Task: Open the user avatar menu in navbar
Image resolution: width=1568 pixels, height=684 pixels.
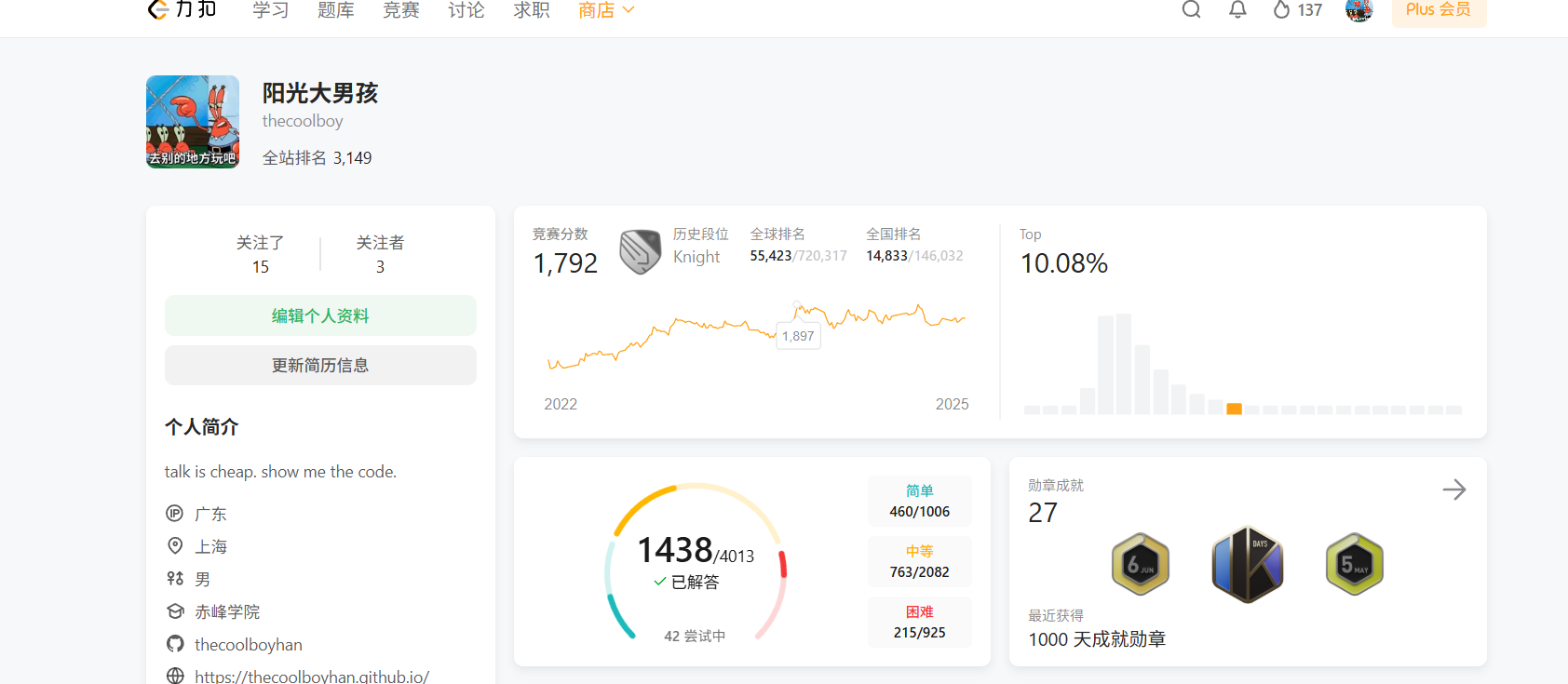Action: [x=1358, y=9]
